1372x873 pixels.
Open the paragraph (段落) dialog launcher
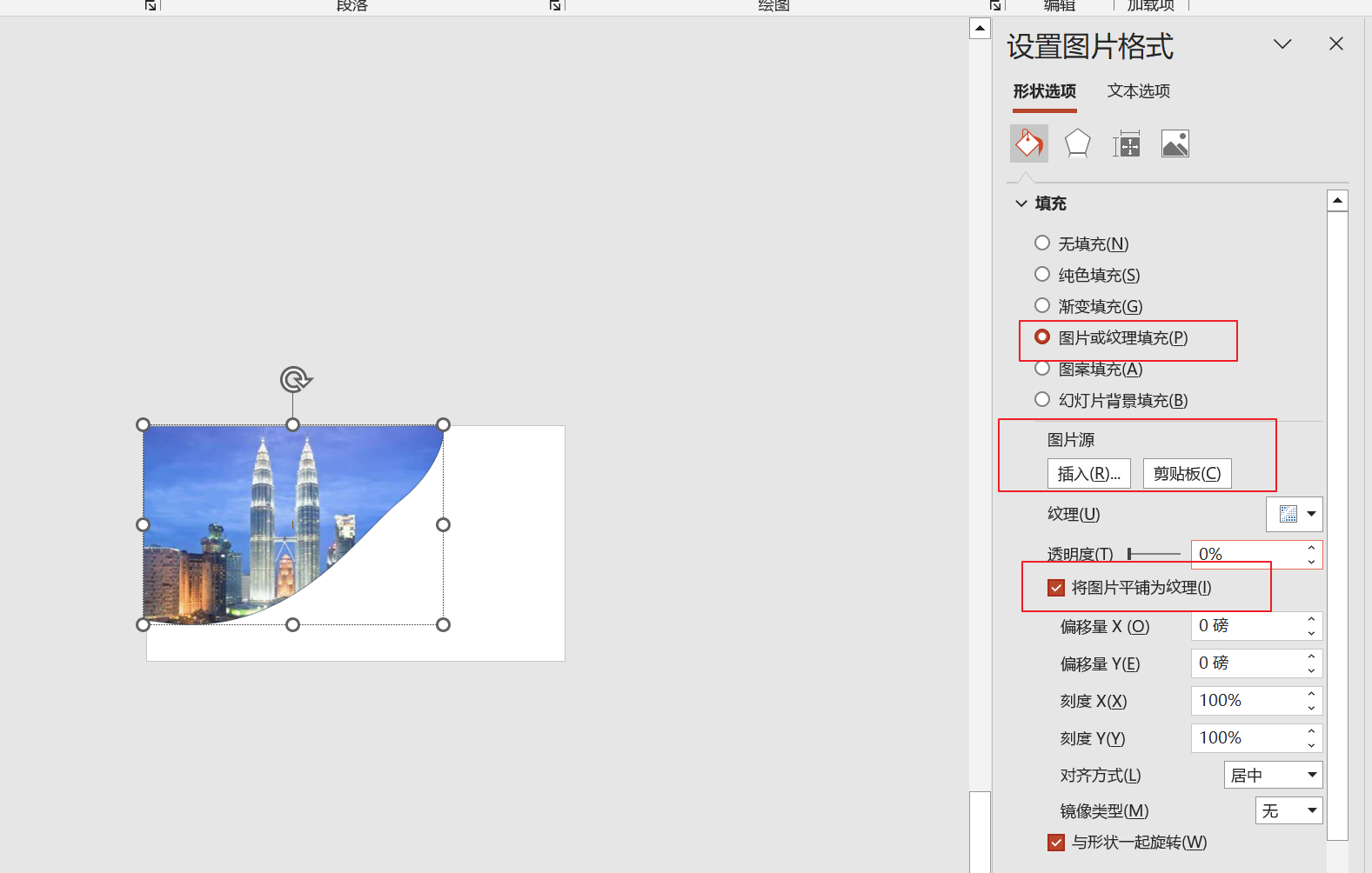pyautogui.click(x=555, y=5)
